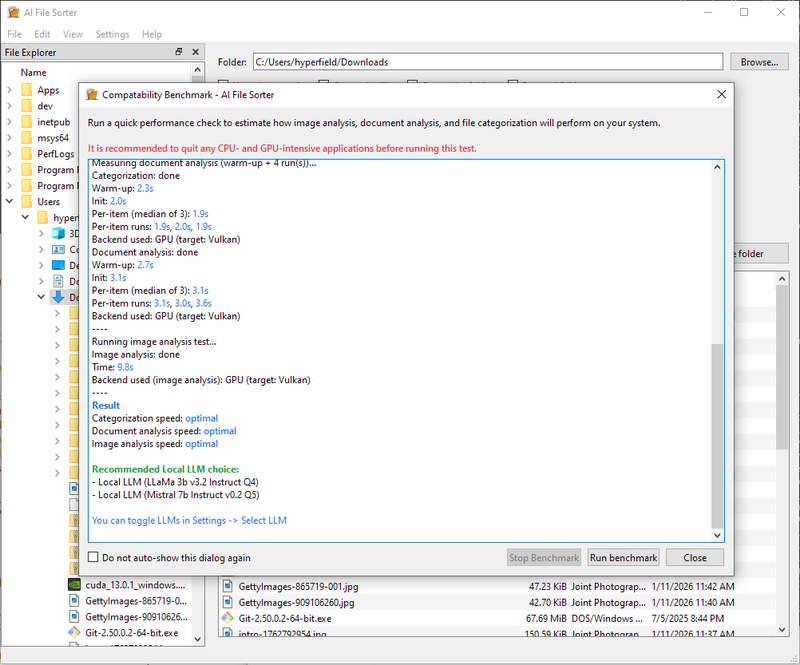Click image icon beside GettyImages-90910626... in tree

tap(74, 617)
